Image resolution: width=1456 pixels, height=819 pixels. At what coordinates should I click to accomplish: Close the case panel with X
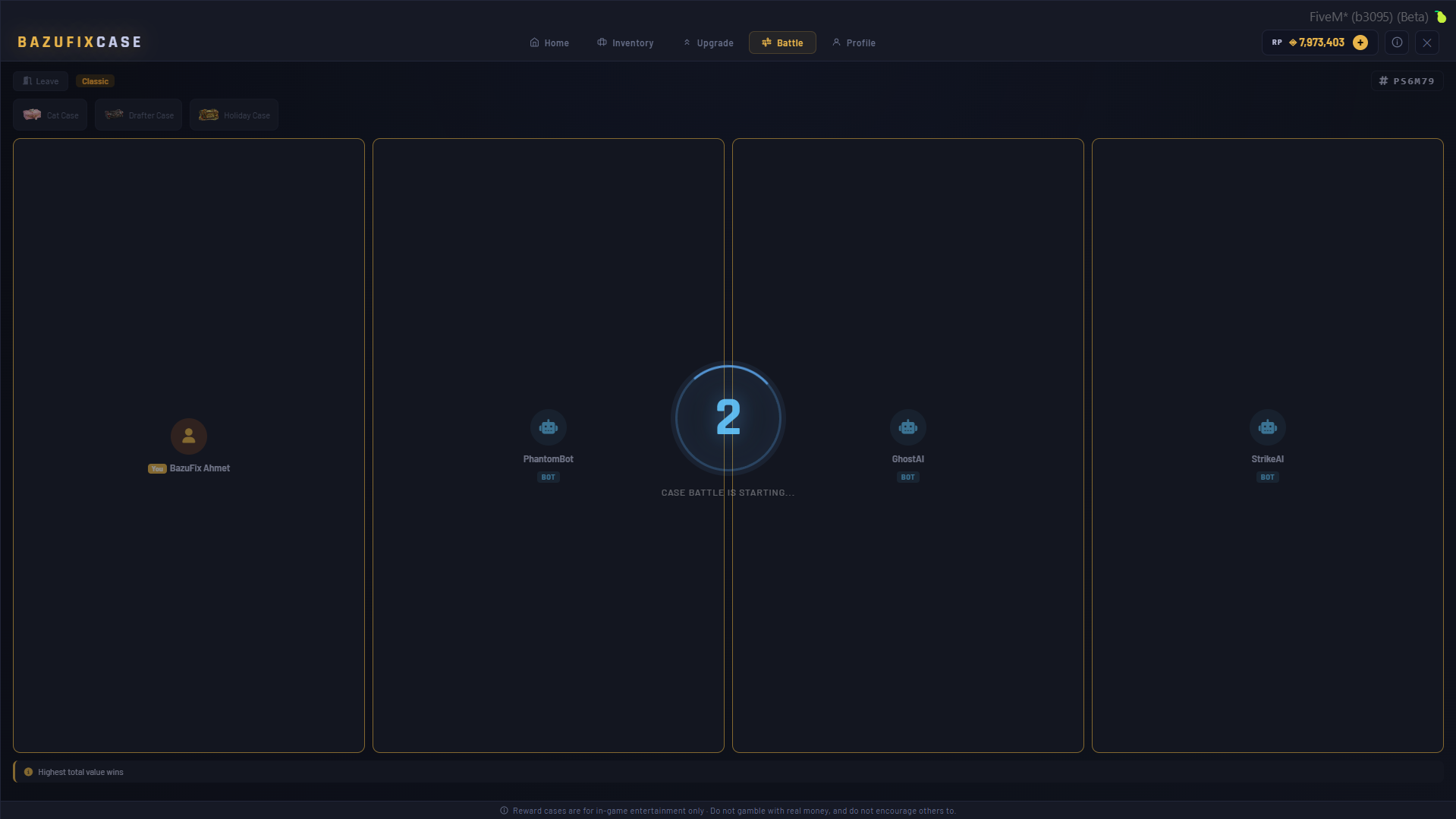1427,43
